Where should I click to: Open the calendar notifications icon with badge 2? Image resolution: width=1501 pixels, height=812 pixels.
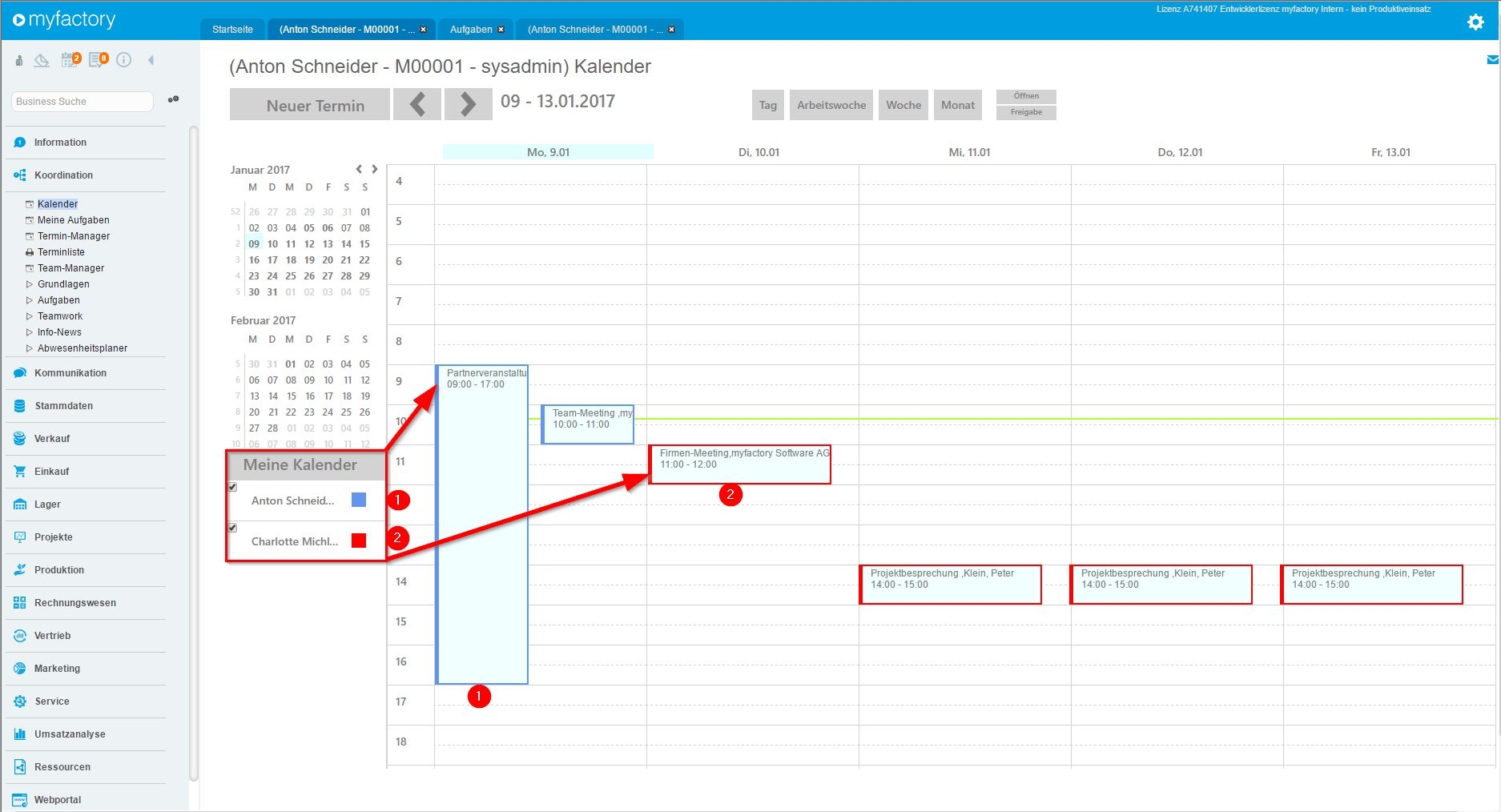71,60
